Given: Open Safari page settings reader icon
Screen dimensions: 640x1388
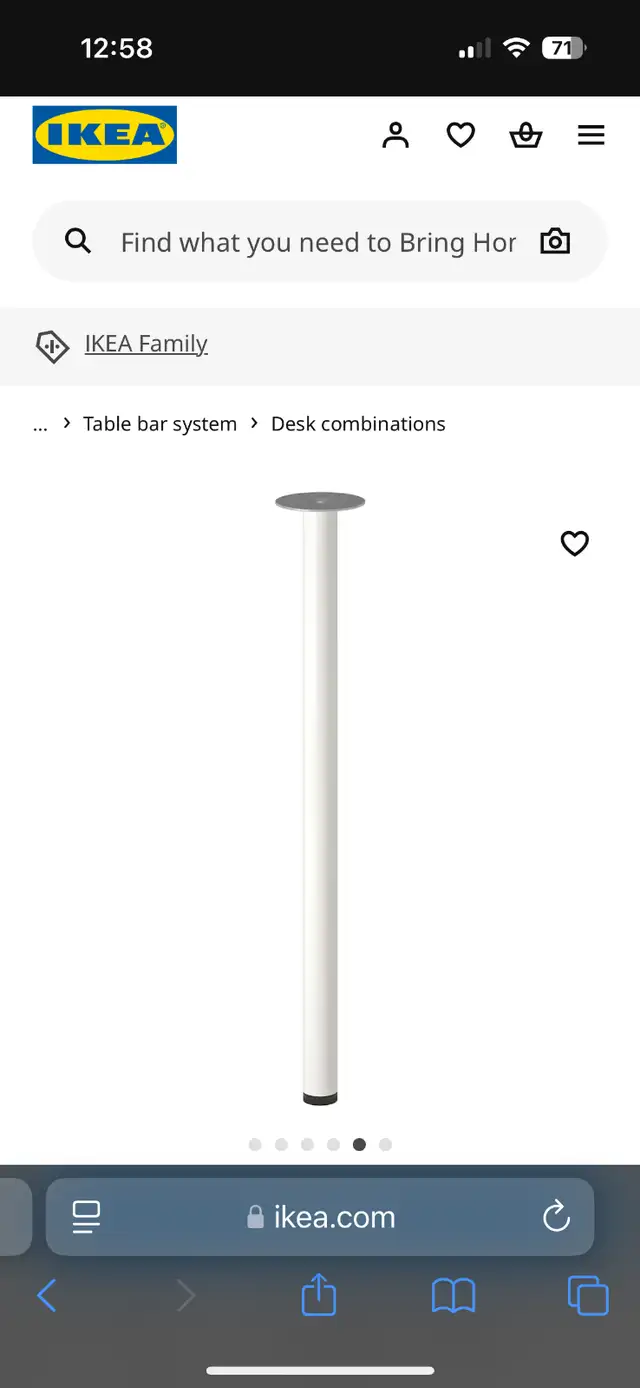Looking at the screenshot, I should click(x=87, y=1217).
